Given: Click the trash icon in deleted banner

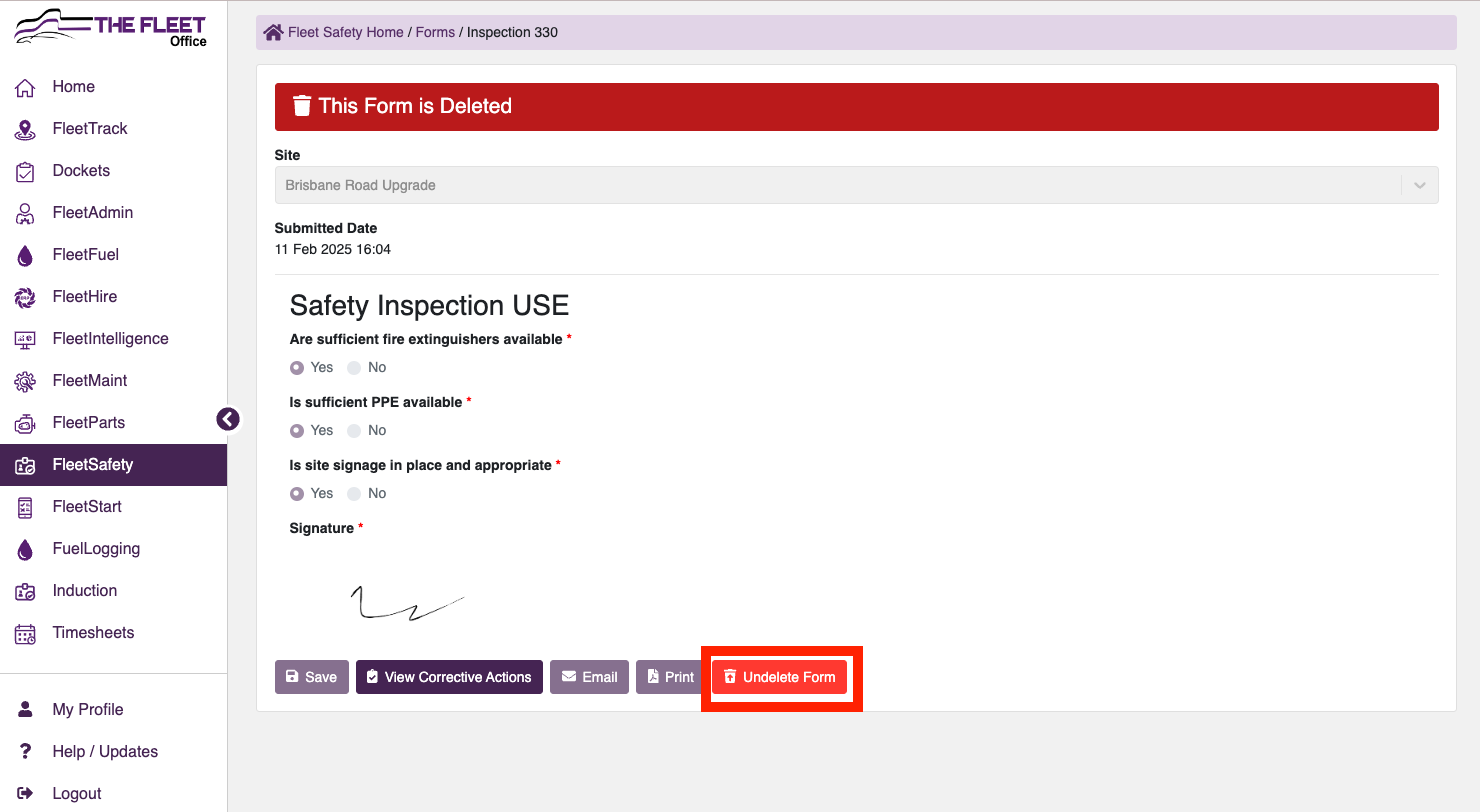Looking at the screenshot, I should (x=301, y=106).
